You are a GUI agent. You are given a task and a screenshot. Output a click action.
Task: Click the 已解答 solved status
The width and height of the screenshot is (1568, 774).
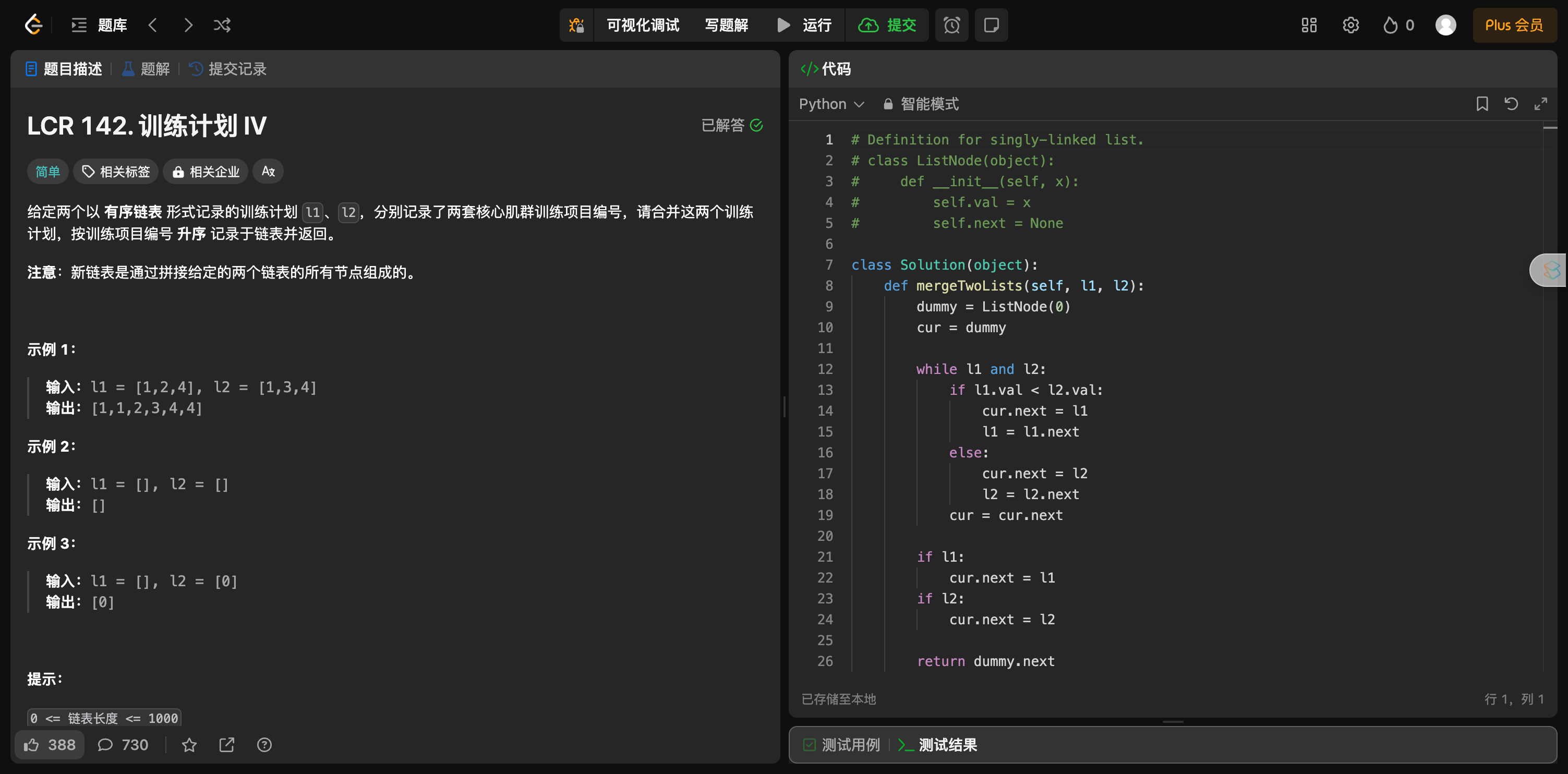[732, 125]
